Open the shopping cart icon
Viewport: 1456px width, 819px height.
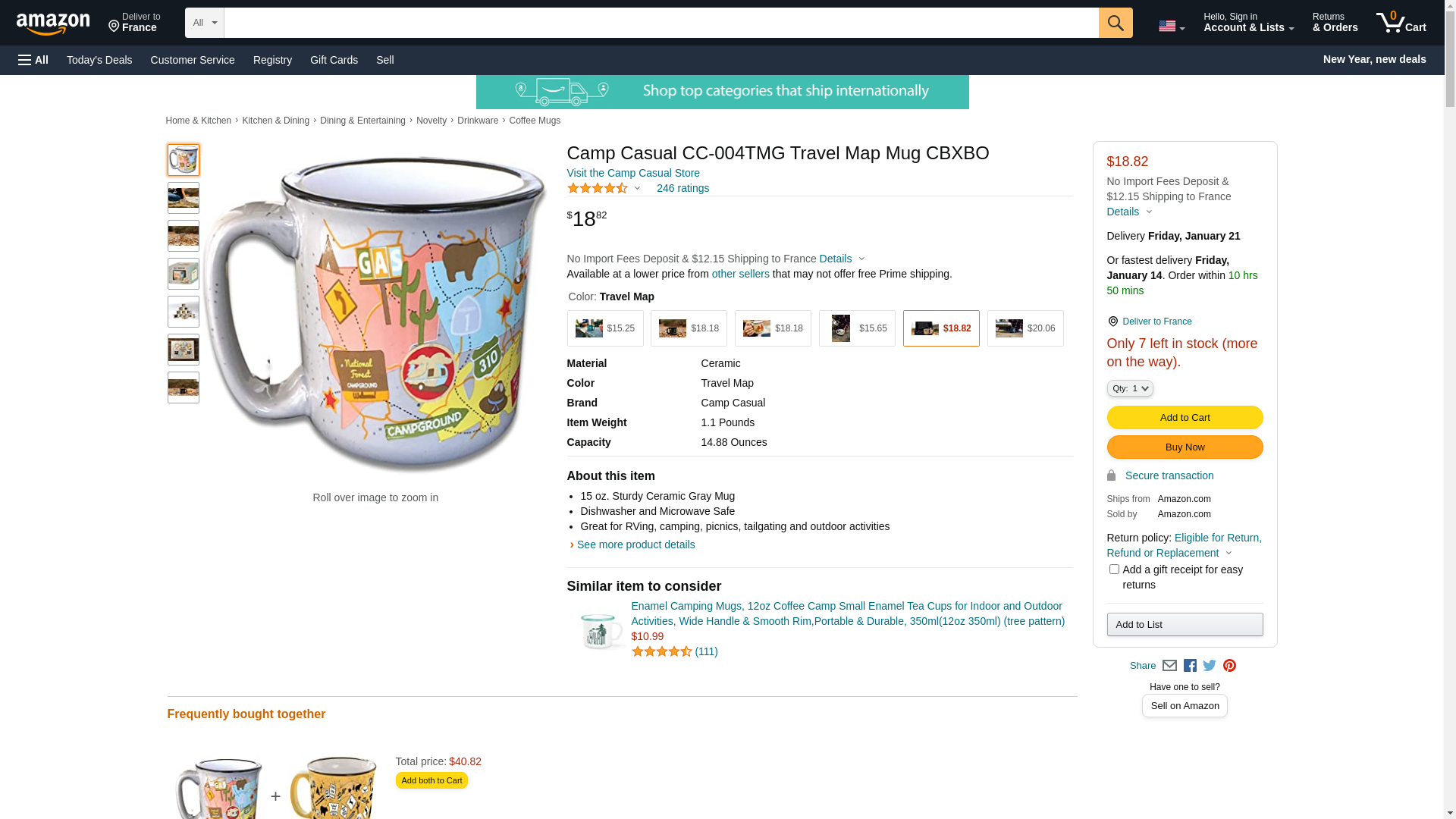(x=1401, y=23)
